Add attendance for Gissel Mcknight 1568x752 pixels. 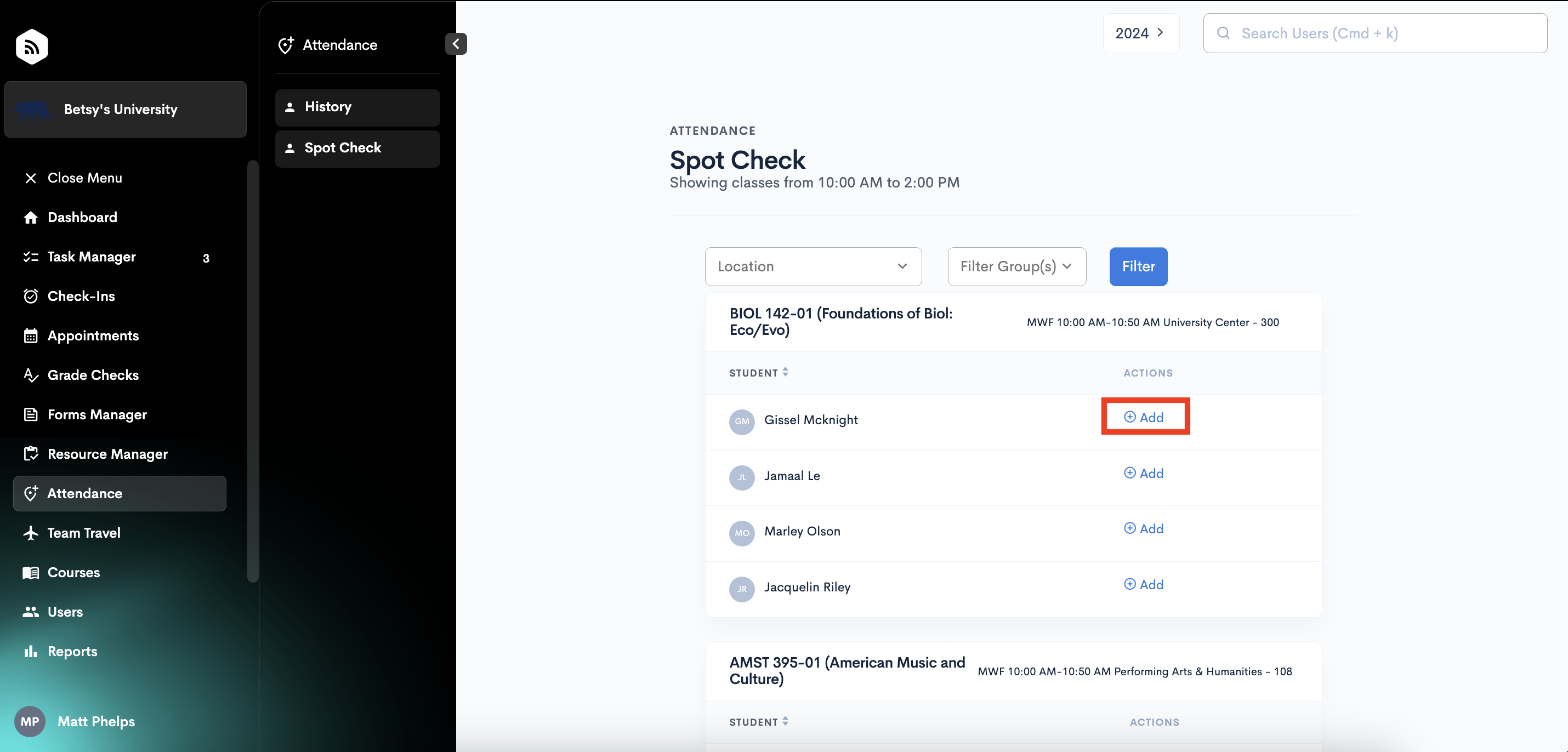pyautogui.click(x=1144, y=417)
